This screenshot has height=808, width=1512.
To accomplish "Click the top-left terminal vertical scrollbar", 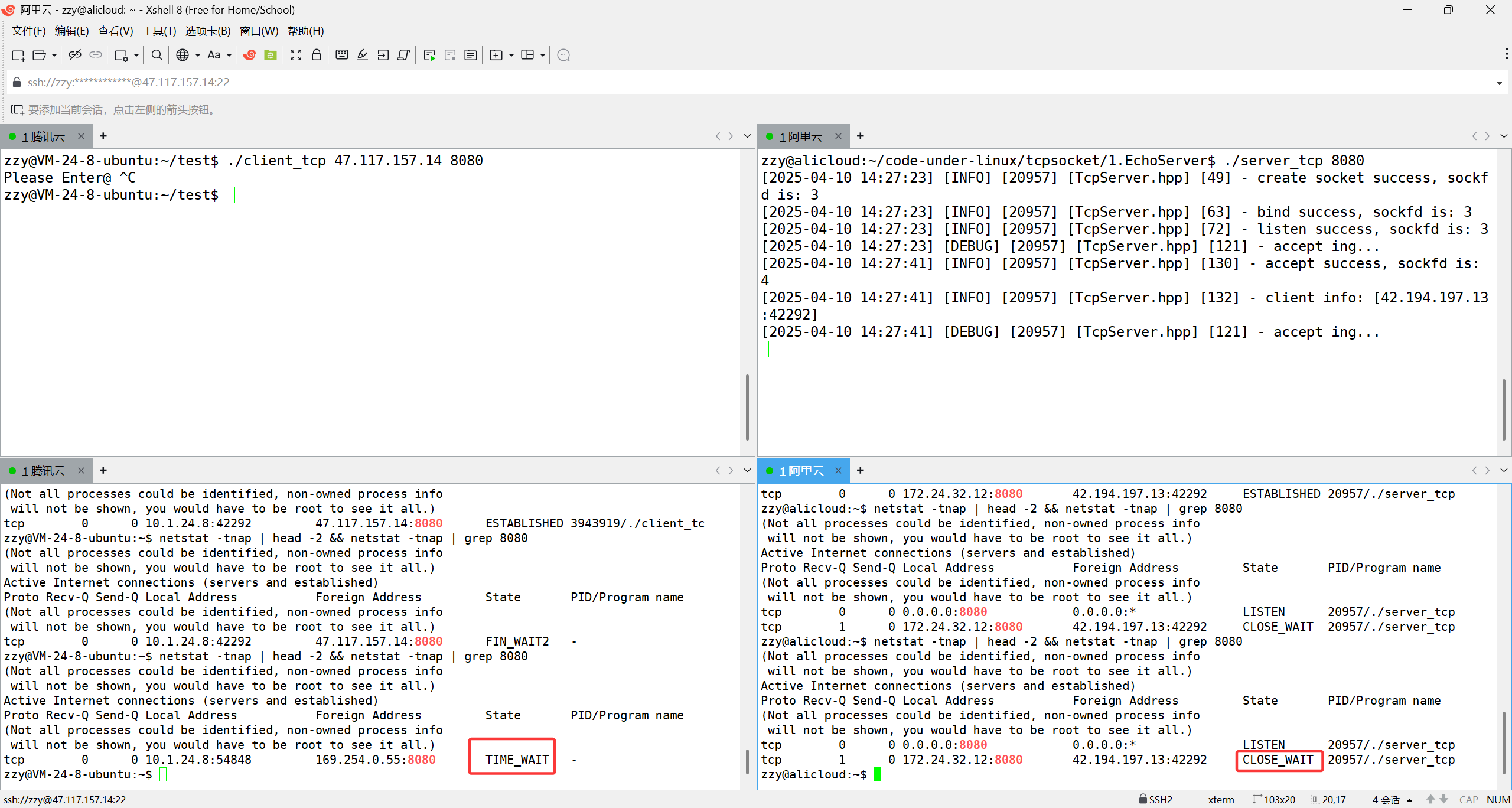I will (x=747, y=408).
